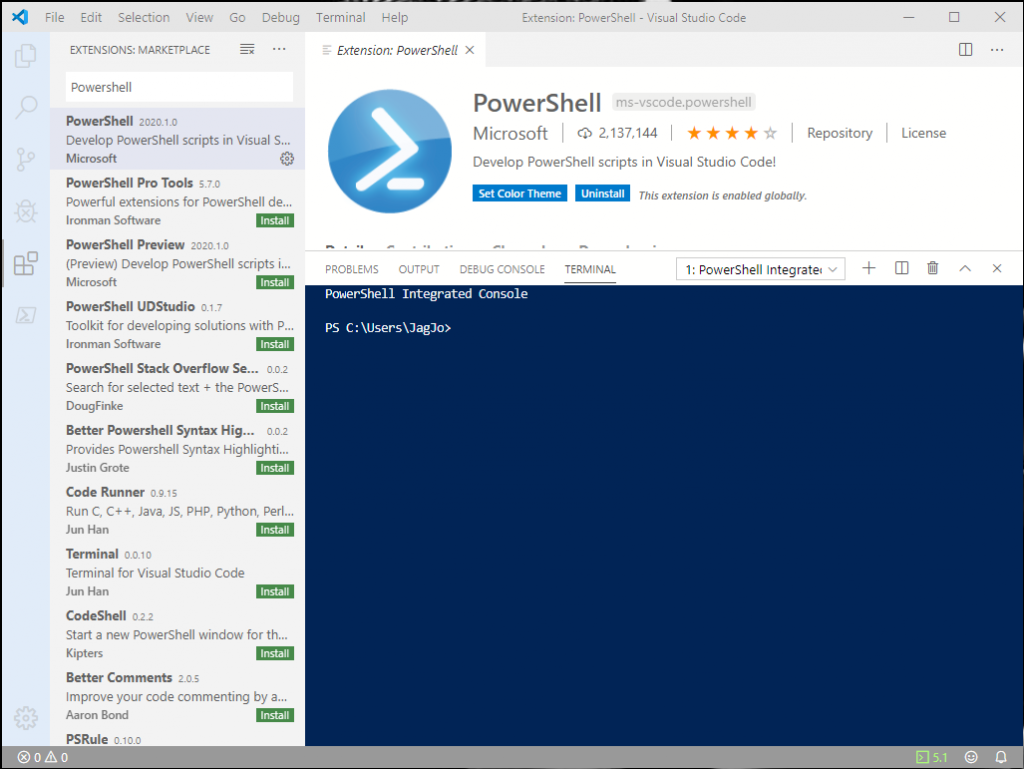
Task: Close the Extension: PowerShell tab
Action: (x=470, y=50)
